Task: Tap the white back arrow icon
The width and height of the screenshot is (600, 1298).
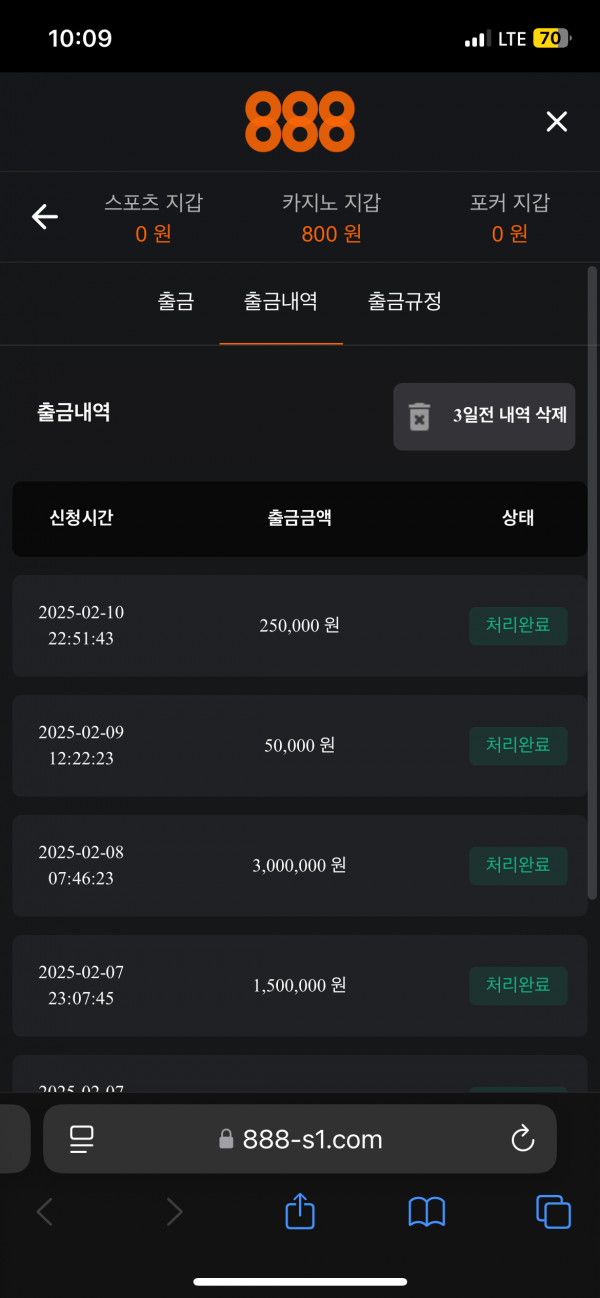Action: click(x=45, y=216)
